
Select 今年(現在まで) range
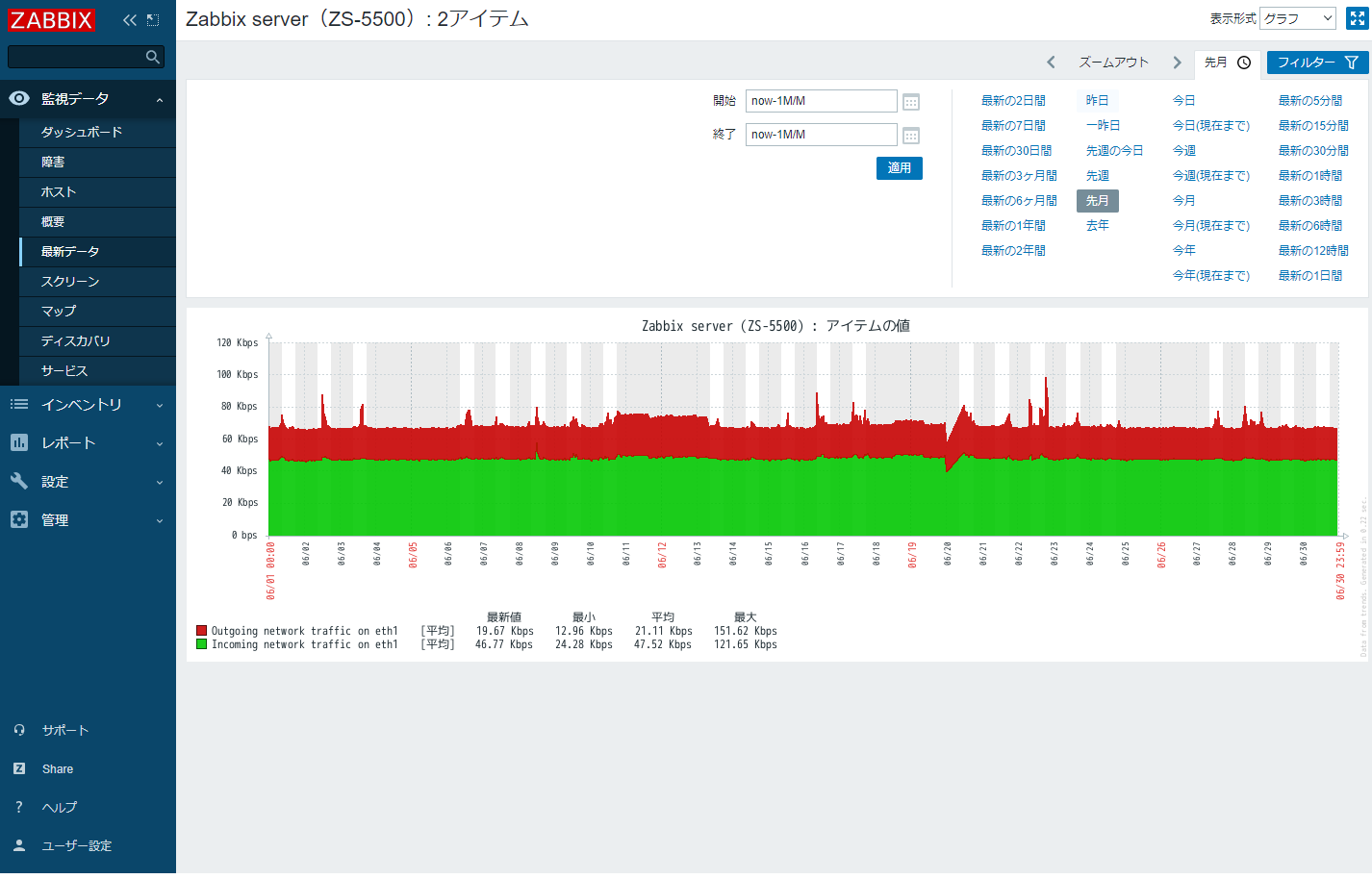coord(1211,276)
